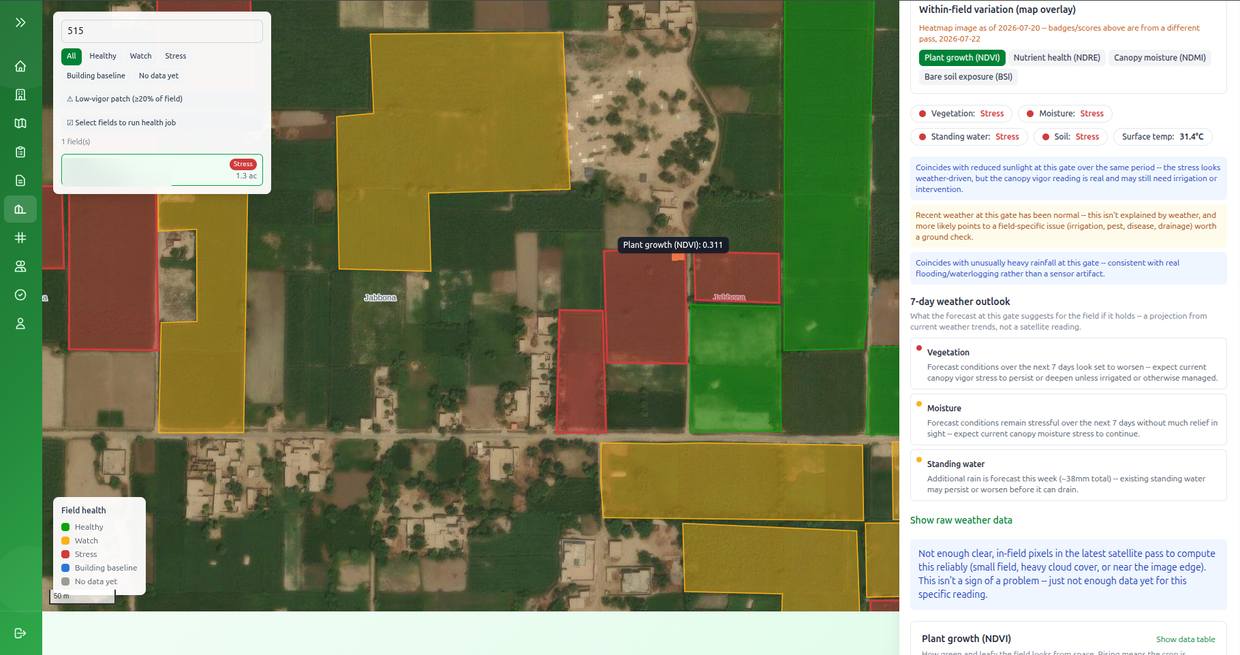Screen dimensions: 1240x655
Task: Click the green Healthy legend swatch
Action: click(66, 527)
